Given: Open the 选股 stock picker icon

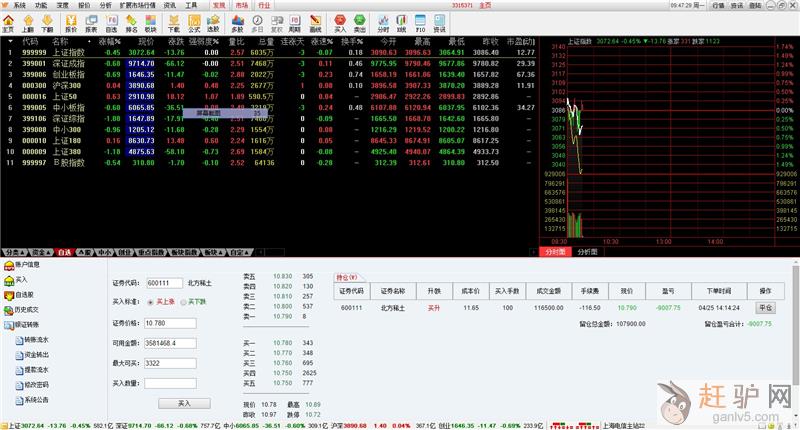Looking at the screenshot, I should pyautogui.click(x=214, y=25).
